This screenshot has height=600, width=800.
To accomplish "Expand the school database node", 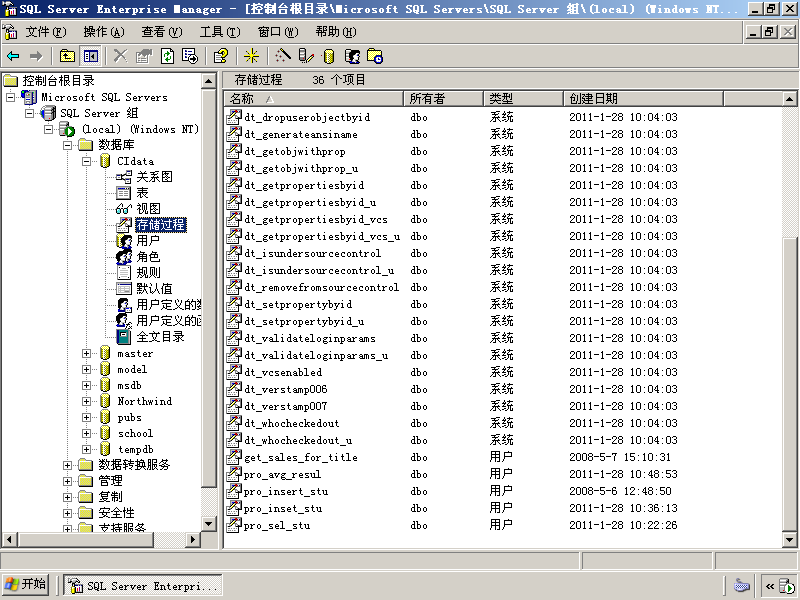I will point(87,433).
